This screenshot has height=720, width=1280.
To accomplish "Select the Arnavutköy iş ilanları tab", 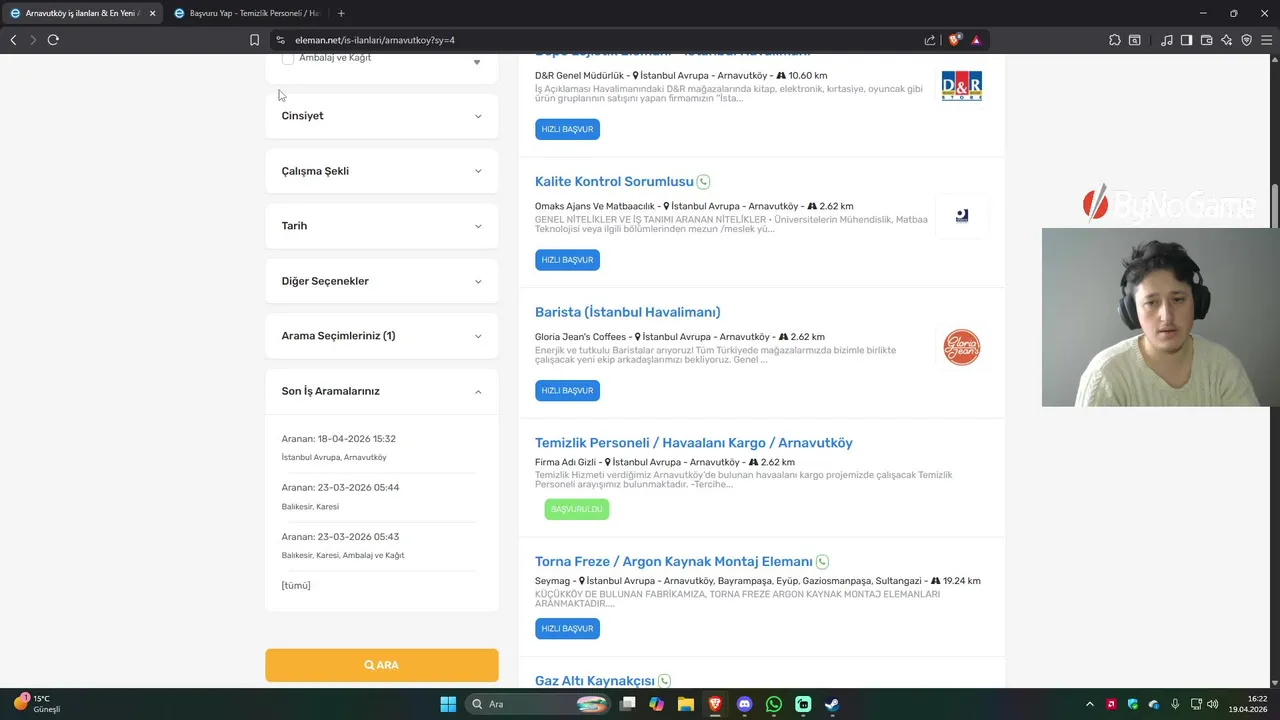I will tap(82, 13).
